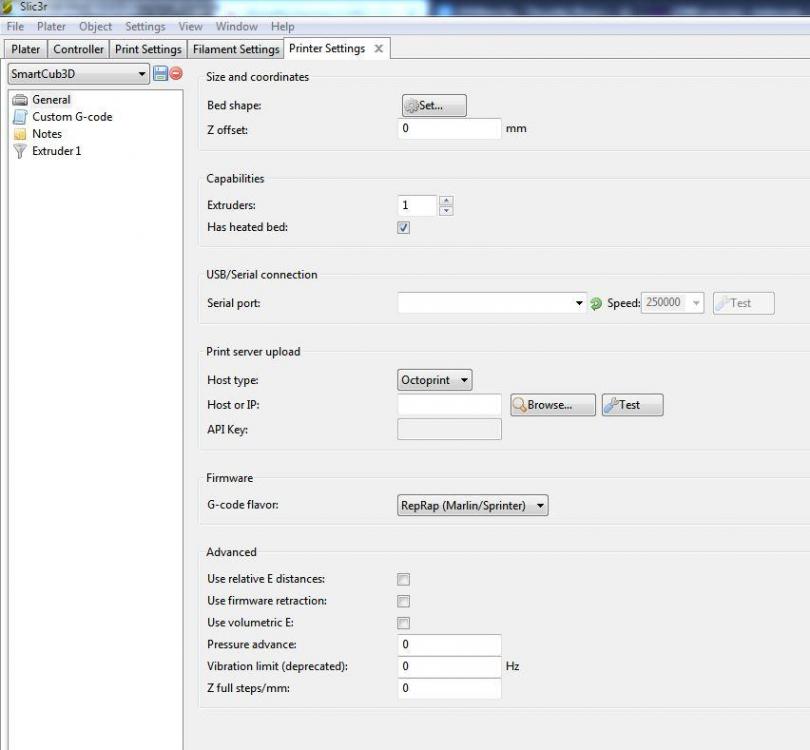Enable Use relative E distances
The width and height of the screenshot is (810, 750).
coord(403,579)
